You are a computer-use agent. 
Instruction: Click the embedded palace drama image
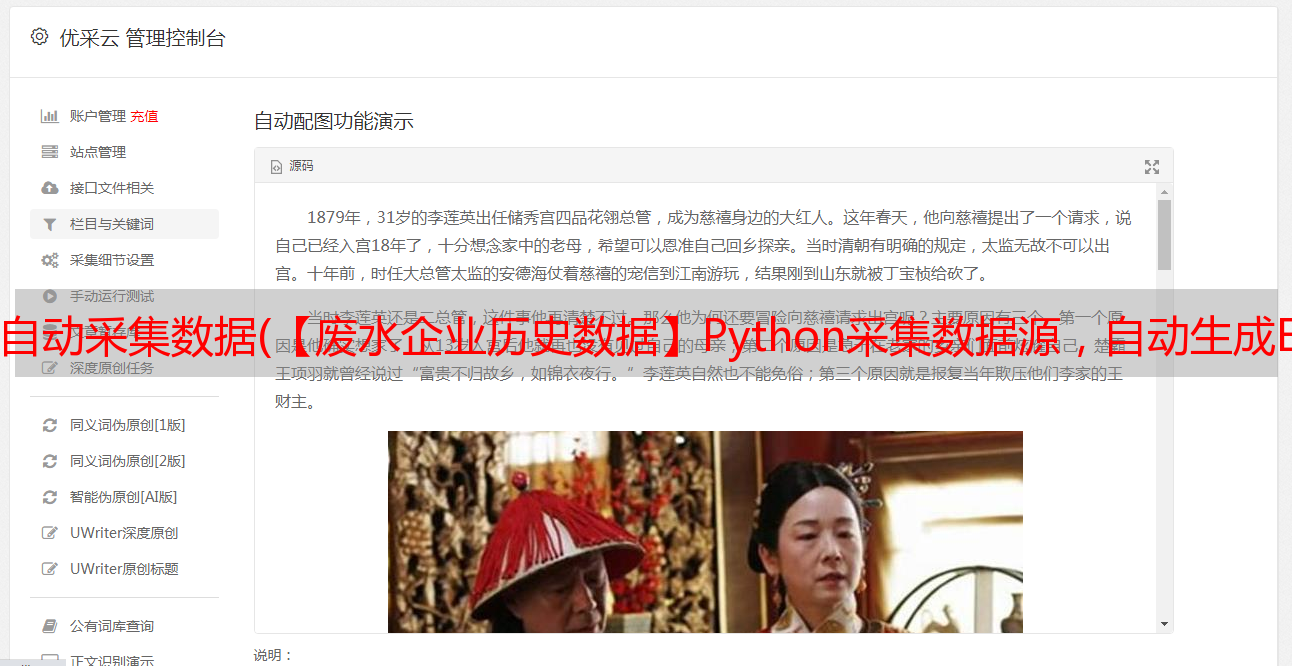[x=705, y=532]
